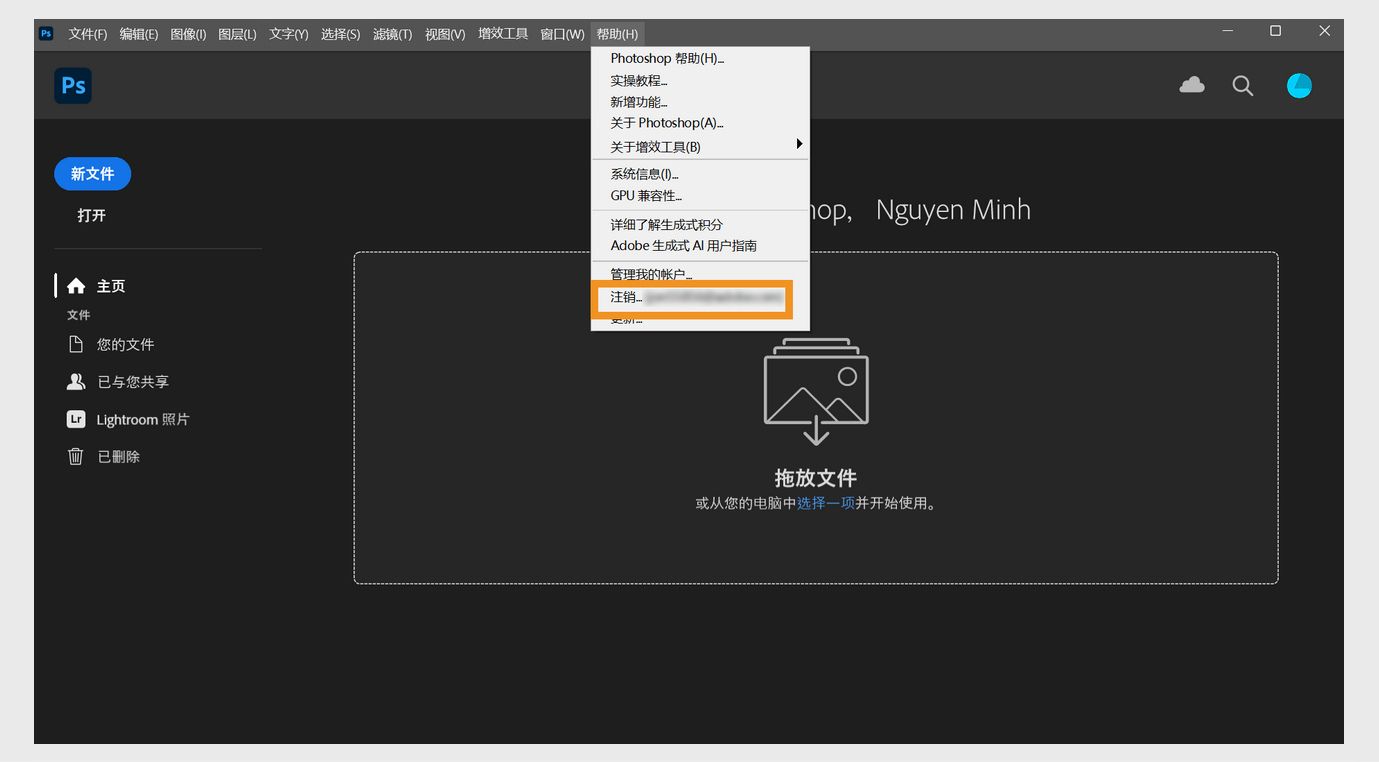This screenshot has height=762, width=1379.
Task: Open 已与您共享 shared files
Action: tap(118, 382)
